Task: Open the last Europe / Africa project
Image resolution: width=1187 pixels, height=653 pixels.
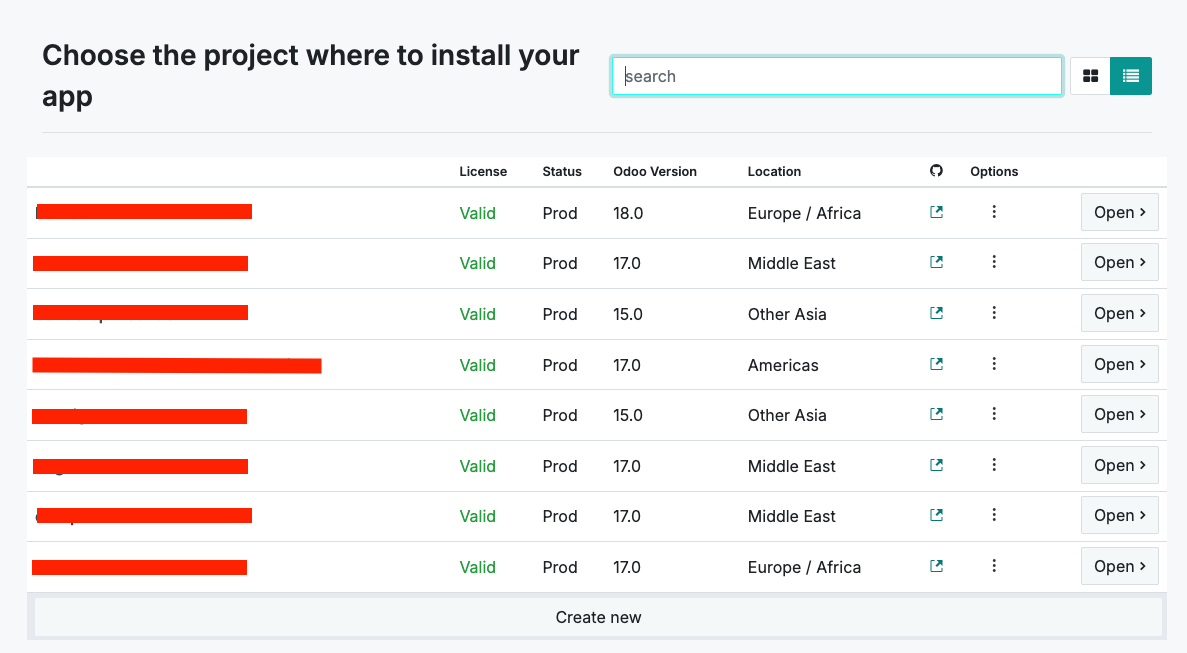Action: point(1119,566)
